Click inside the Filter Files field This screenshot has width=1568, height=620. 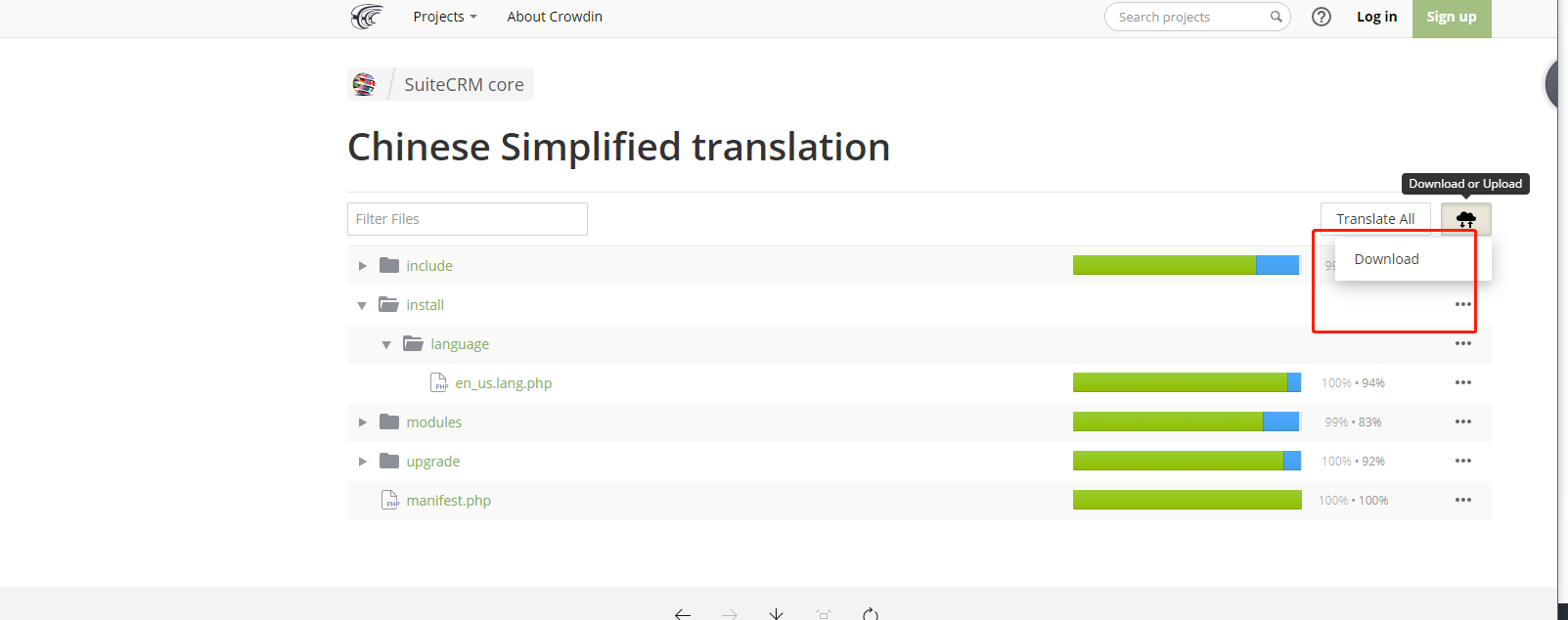467,218
